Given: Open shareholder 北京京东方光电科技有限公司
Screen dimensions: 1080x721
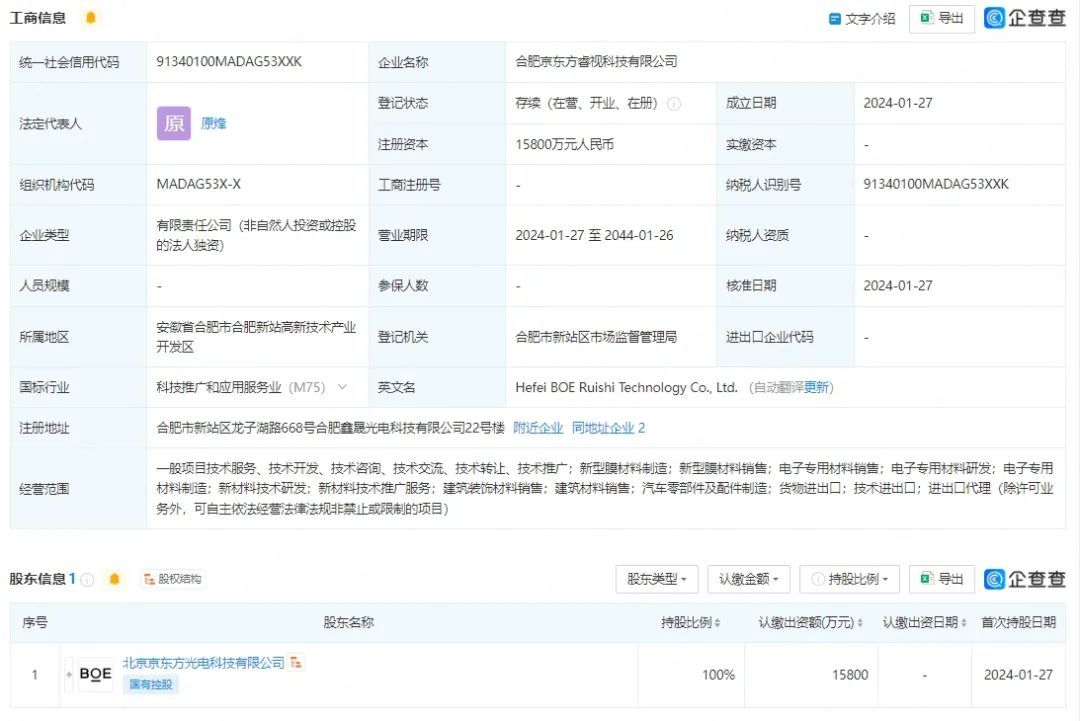Looking at the screenshot, I should tap(204, 662).
